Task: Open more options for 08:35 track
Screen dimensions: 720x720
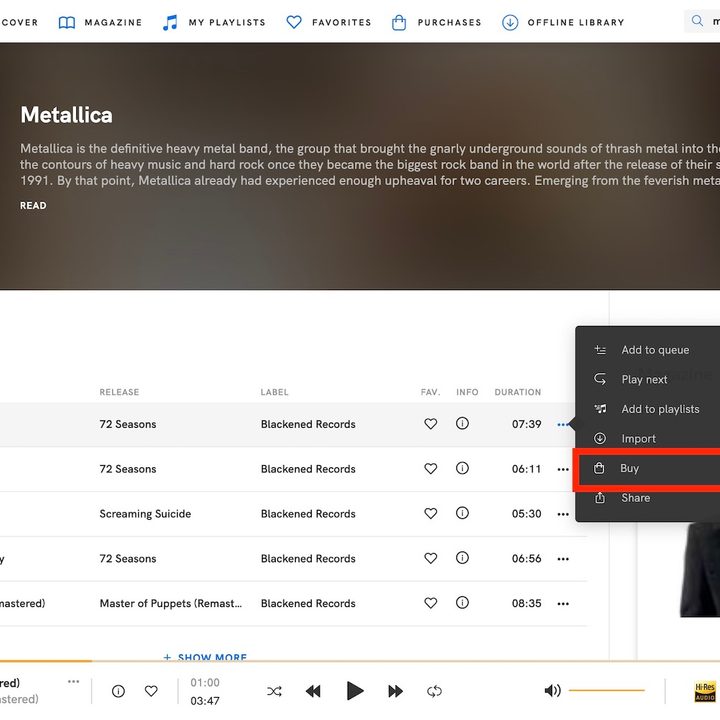Action: 563,604
